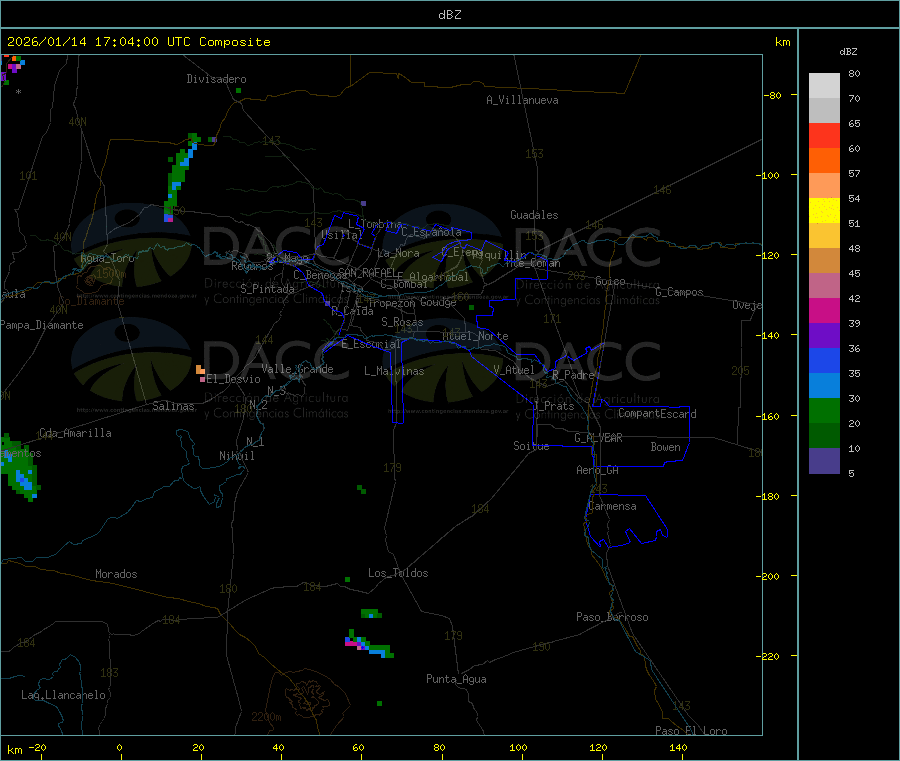Screen dimensions: 900x761
Task: Click the 'Pampa_Diamante' label
Action: click(42, 325)
